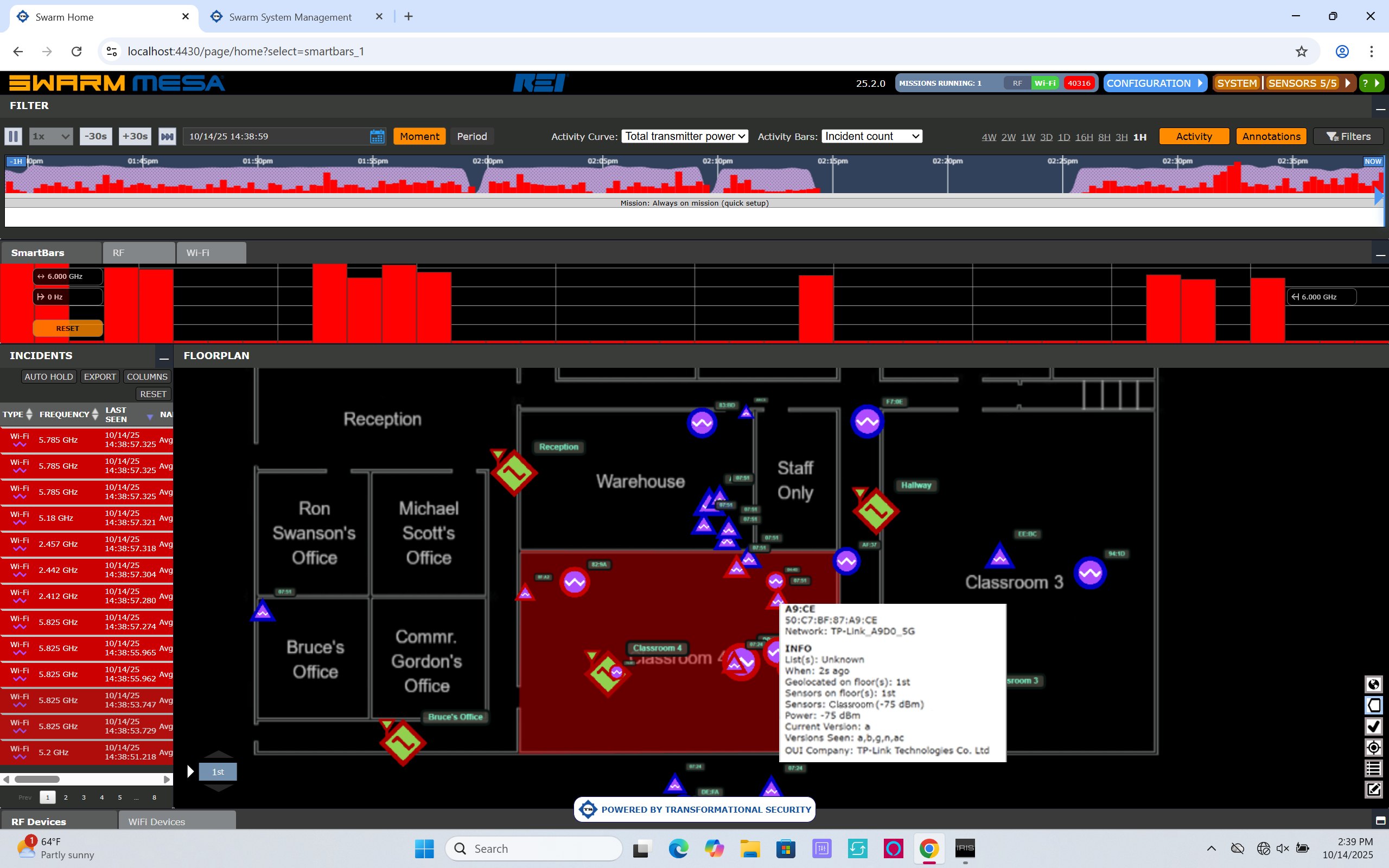Toggle the RF mission indicator
The width and height of the screenshot is (1389, 868).
[x=1017, y=83]
